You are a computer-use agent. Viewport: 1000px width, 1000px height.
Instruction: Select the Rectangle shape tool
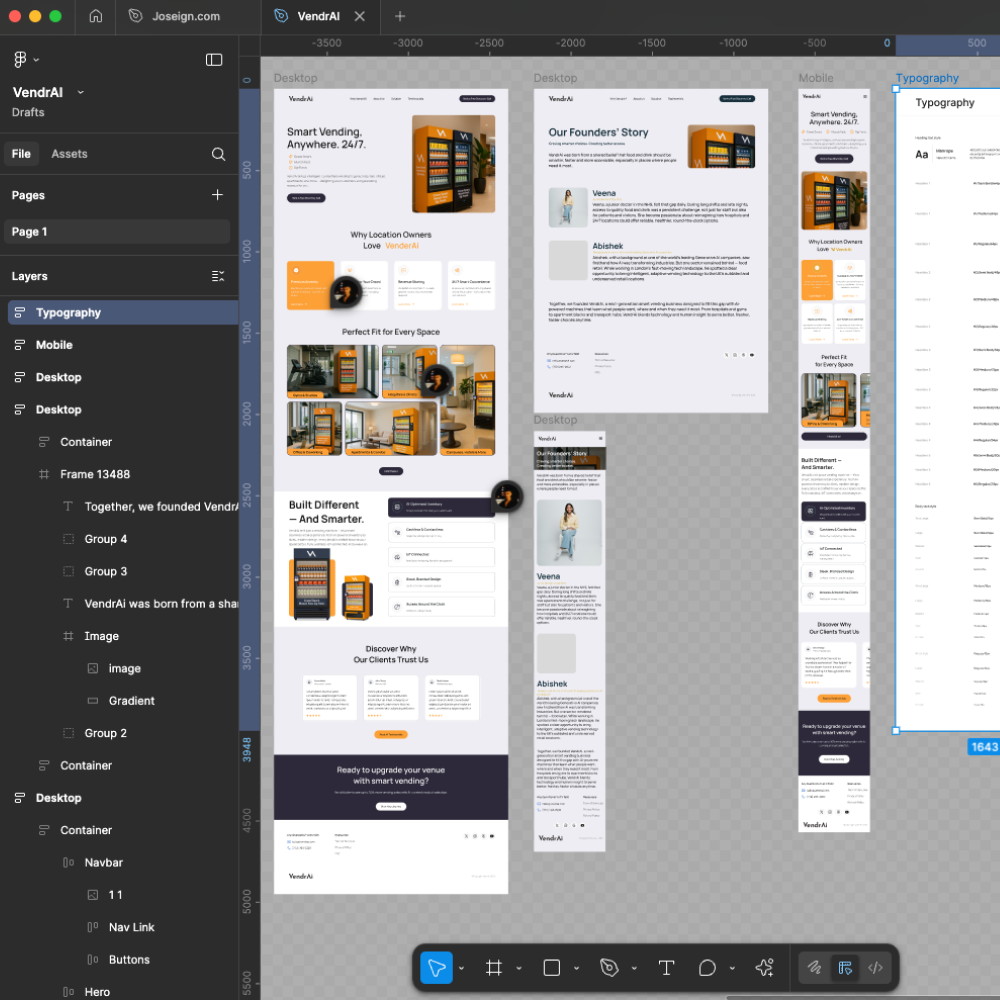click(551, 967)
